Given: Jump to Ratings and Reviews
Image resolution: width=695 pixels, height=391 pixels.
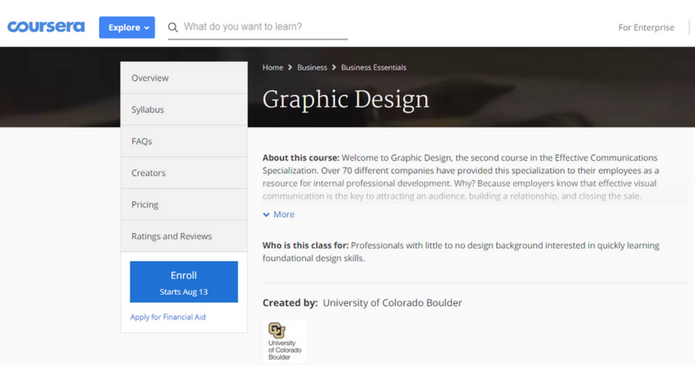Looking at the screenshot, I should pos(184,236).
